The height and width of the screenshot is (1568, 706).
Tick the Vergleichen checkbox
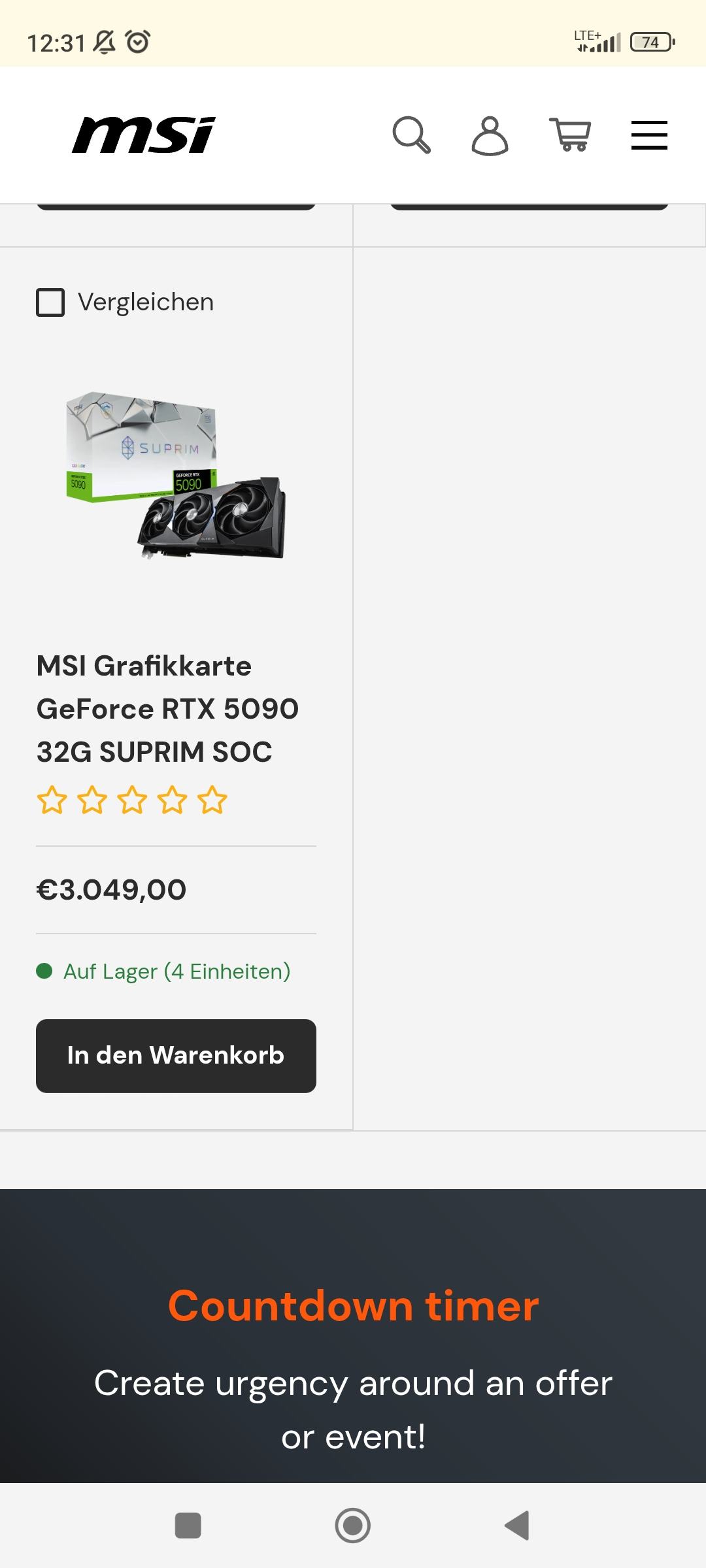click(x=50, y=302)
